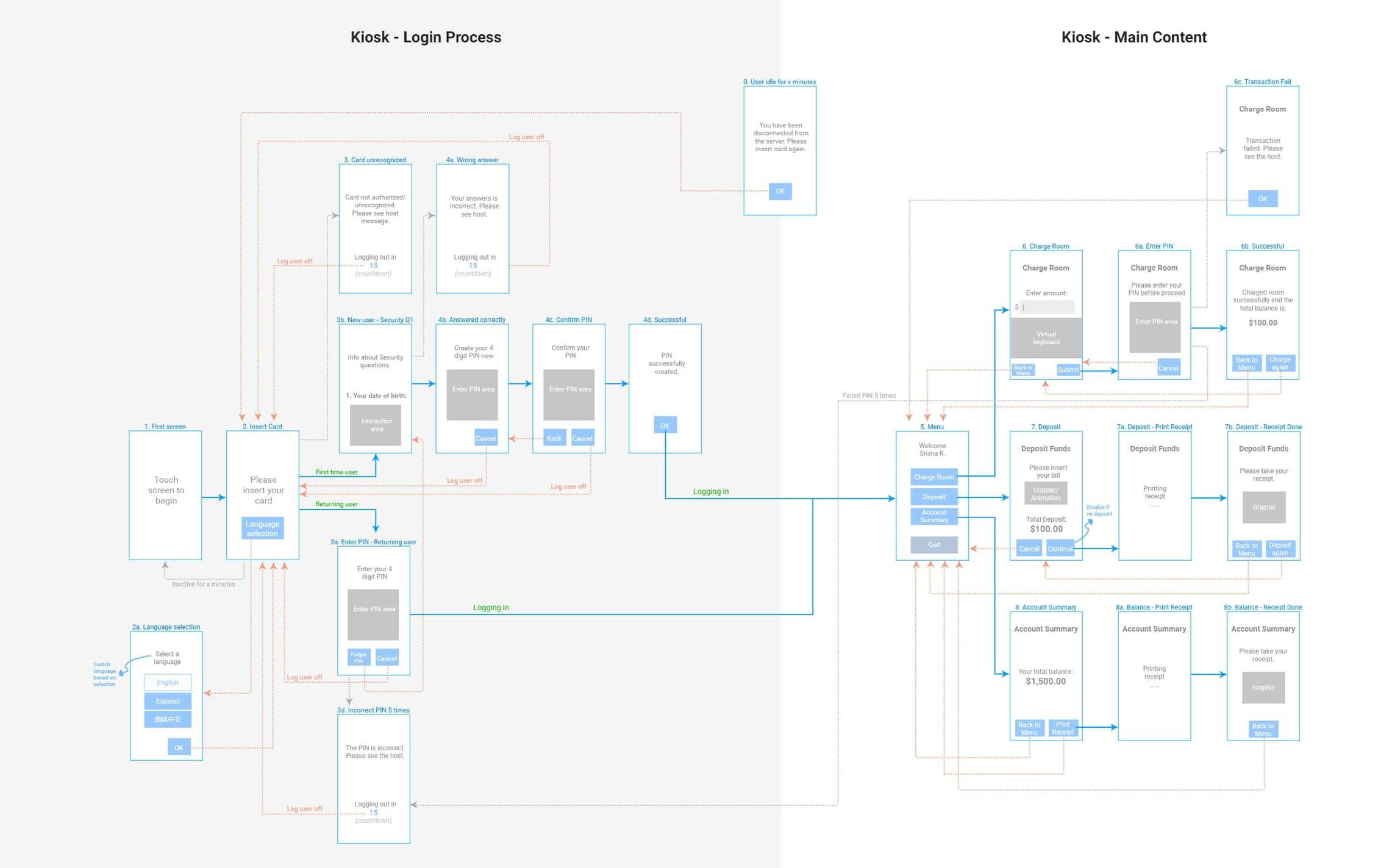Select Deposit in the Menu screen
Viewport: 1392px width, 868px height.
(934, 497)
